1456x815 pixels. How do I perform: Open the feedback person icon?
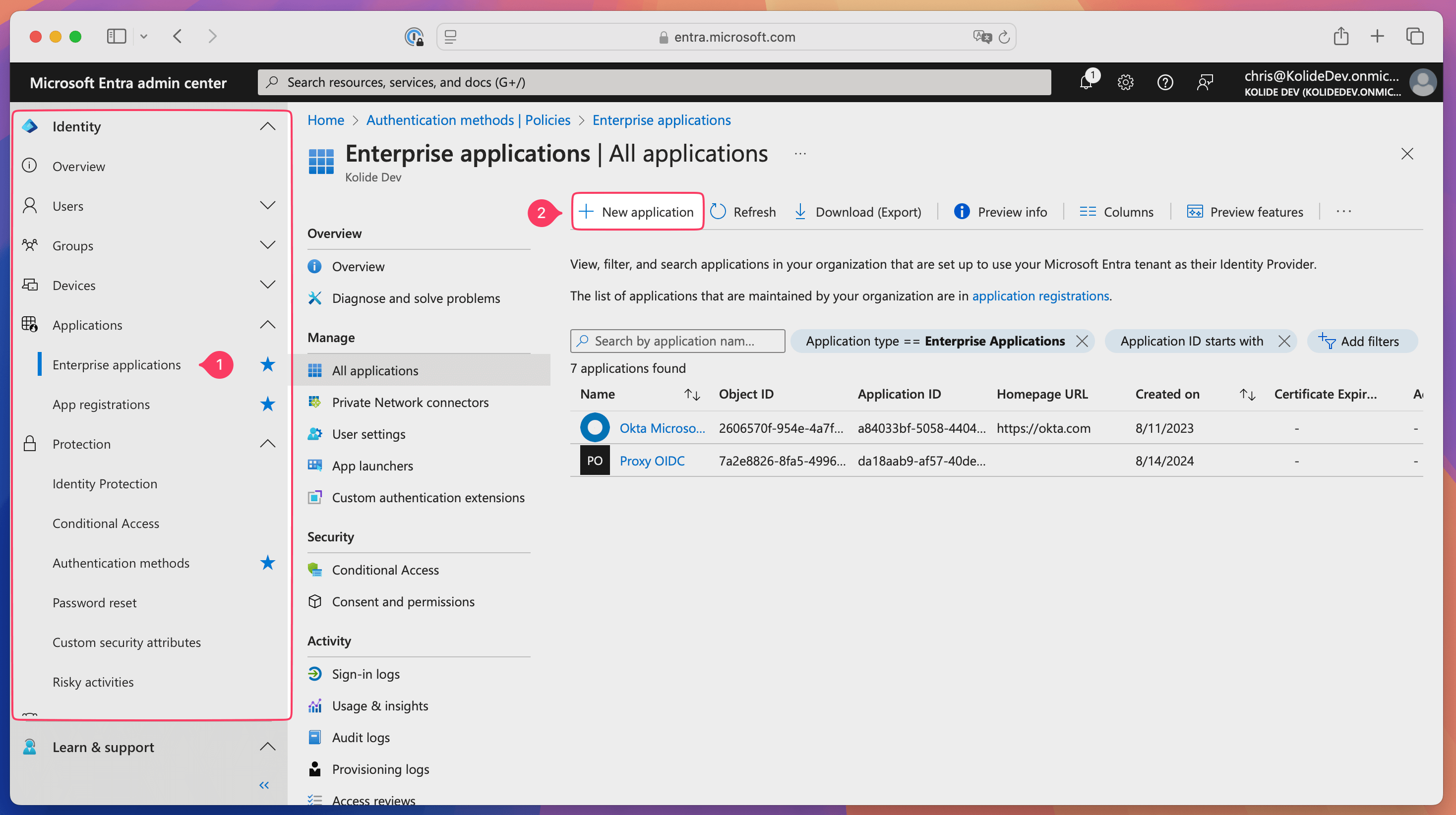pos(1205,82)
